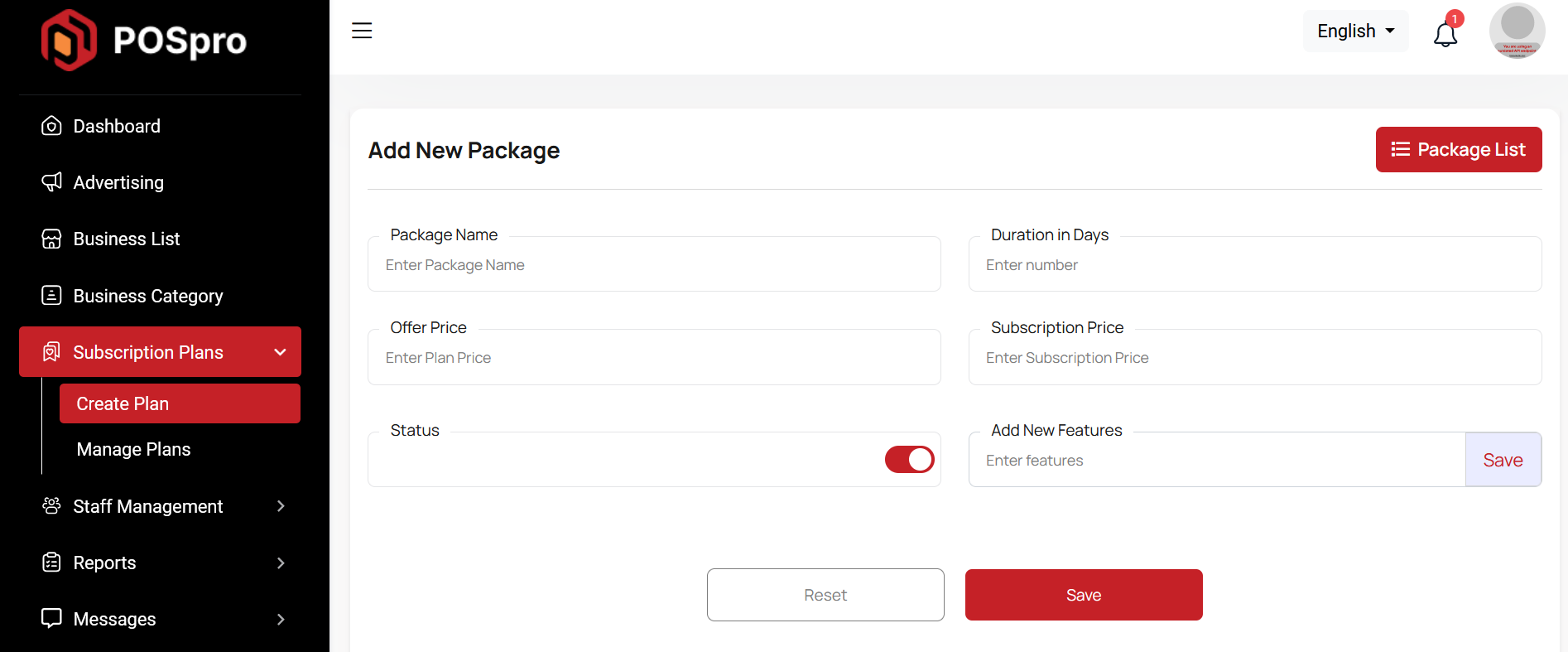Viewport: 1568px width, 652px height.
Task: Expand the Staff Management submenu
Action: 280,506
